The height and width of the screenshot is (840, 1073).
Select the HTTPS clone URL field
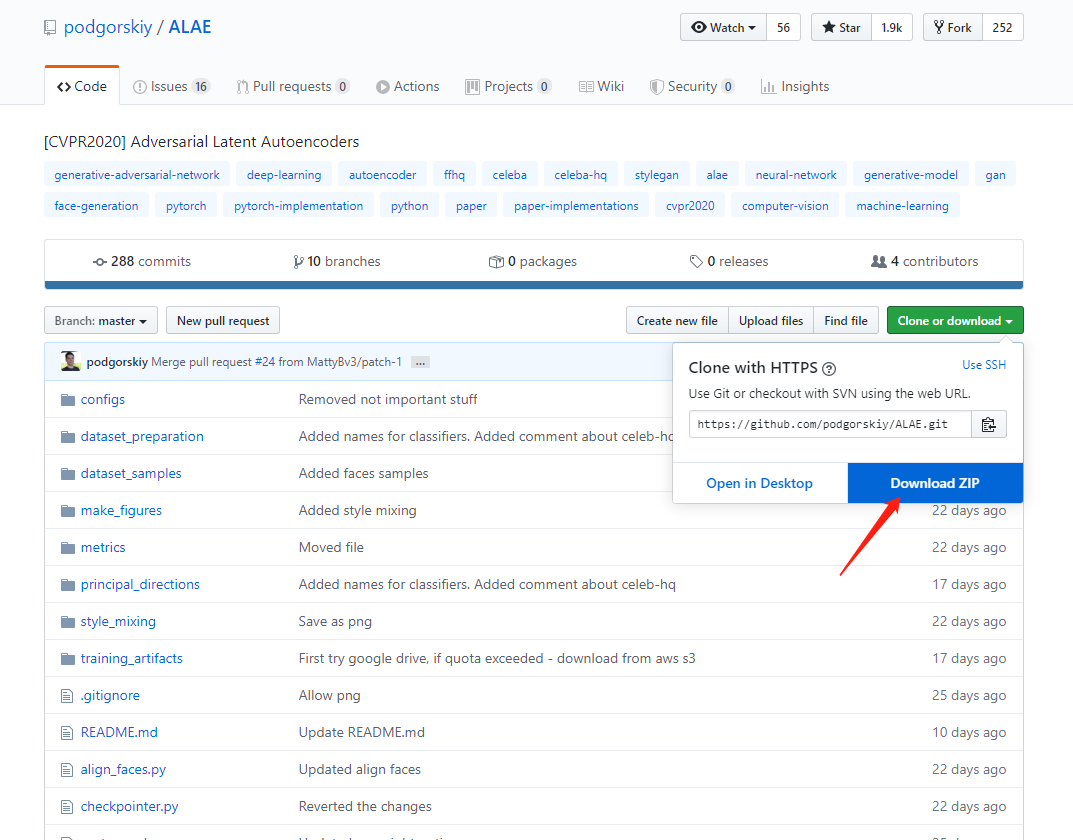coord(830,424)
